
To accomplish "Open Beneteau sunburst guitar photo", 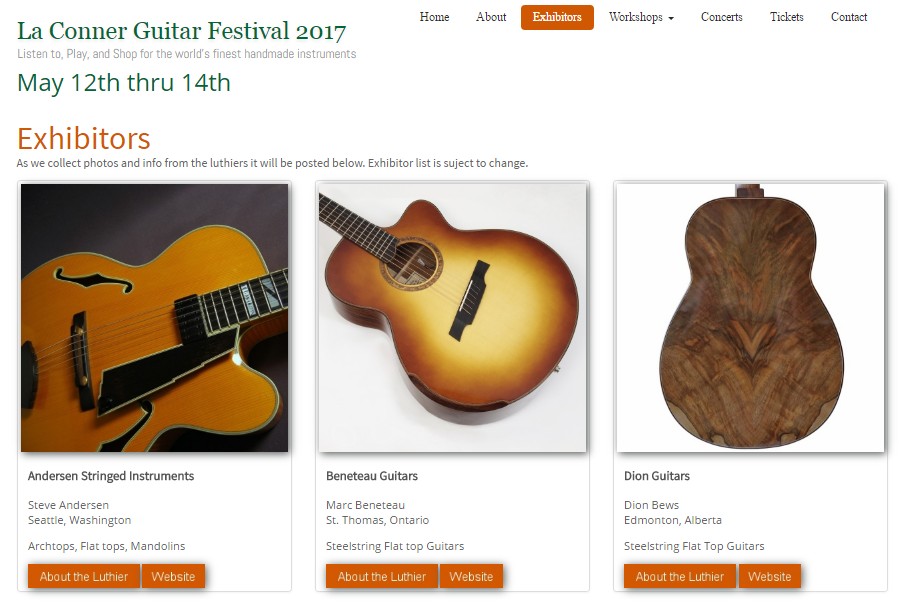I will point(452,318).
